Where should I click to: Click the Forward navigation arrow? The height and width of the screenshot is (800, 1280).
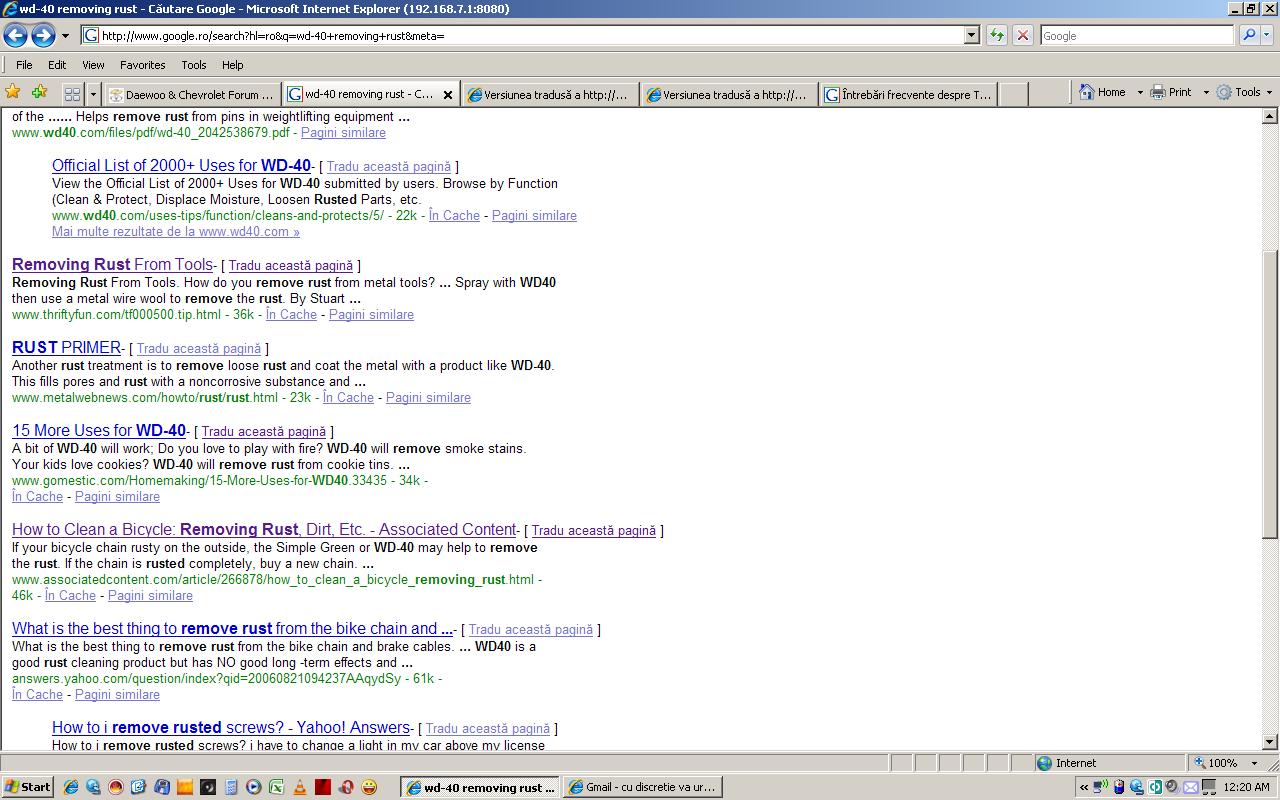coord(42,36)
